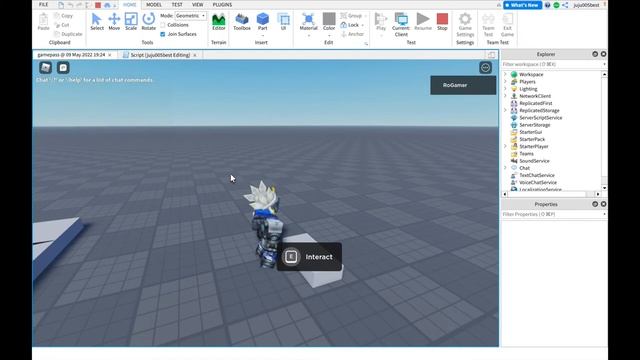This screenshot has height=360, width=640.
Task: Open the Terrain Editor
Action: tap(219, 22)
